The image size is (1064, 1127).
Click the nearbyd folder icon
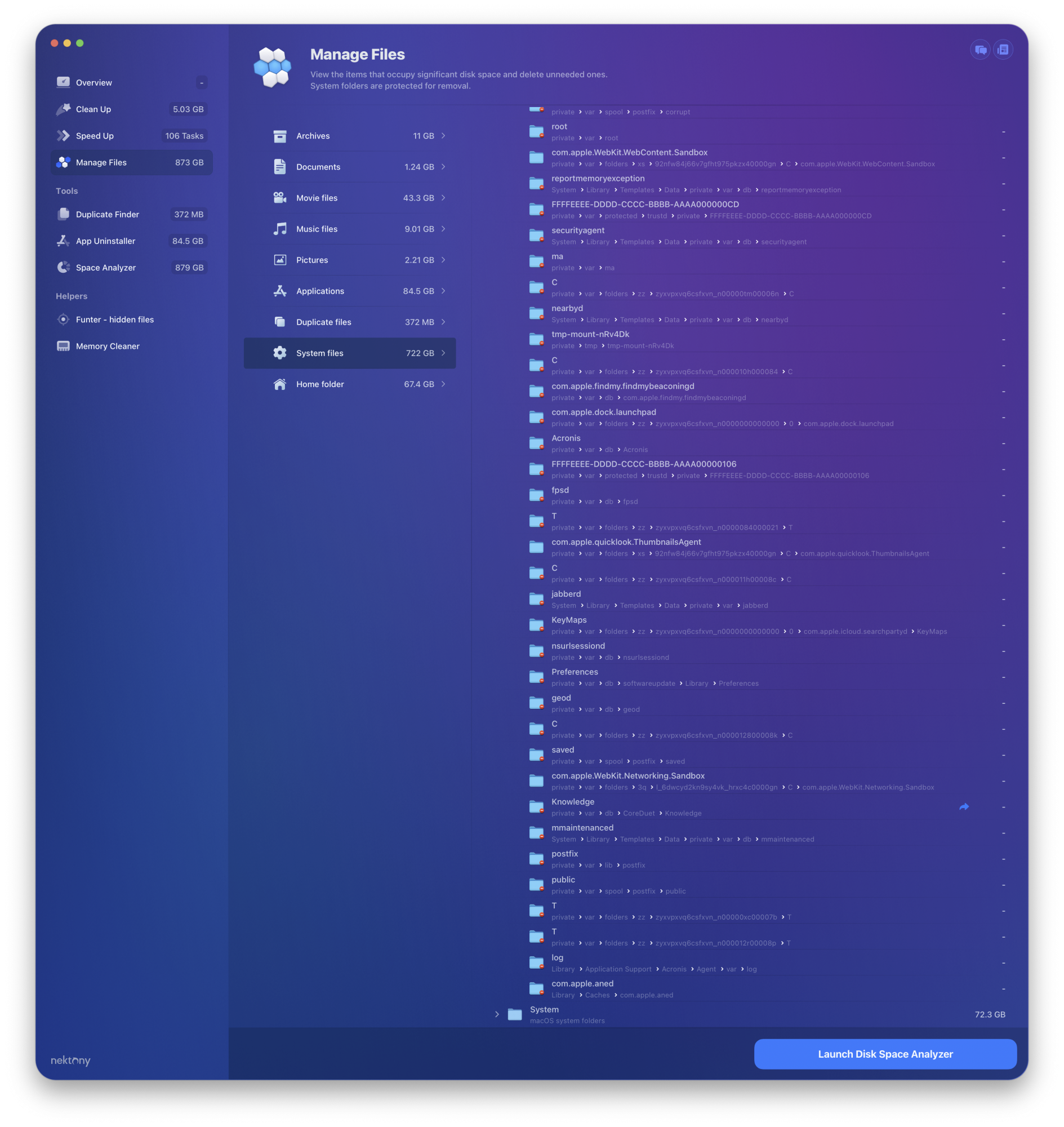(x=537, y=313)
